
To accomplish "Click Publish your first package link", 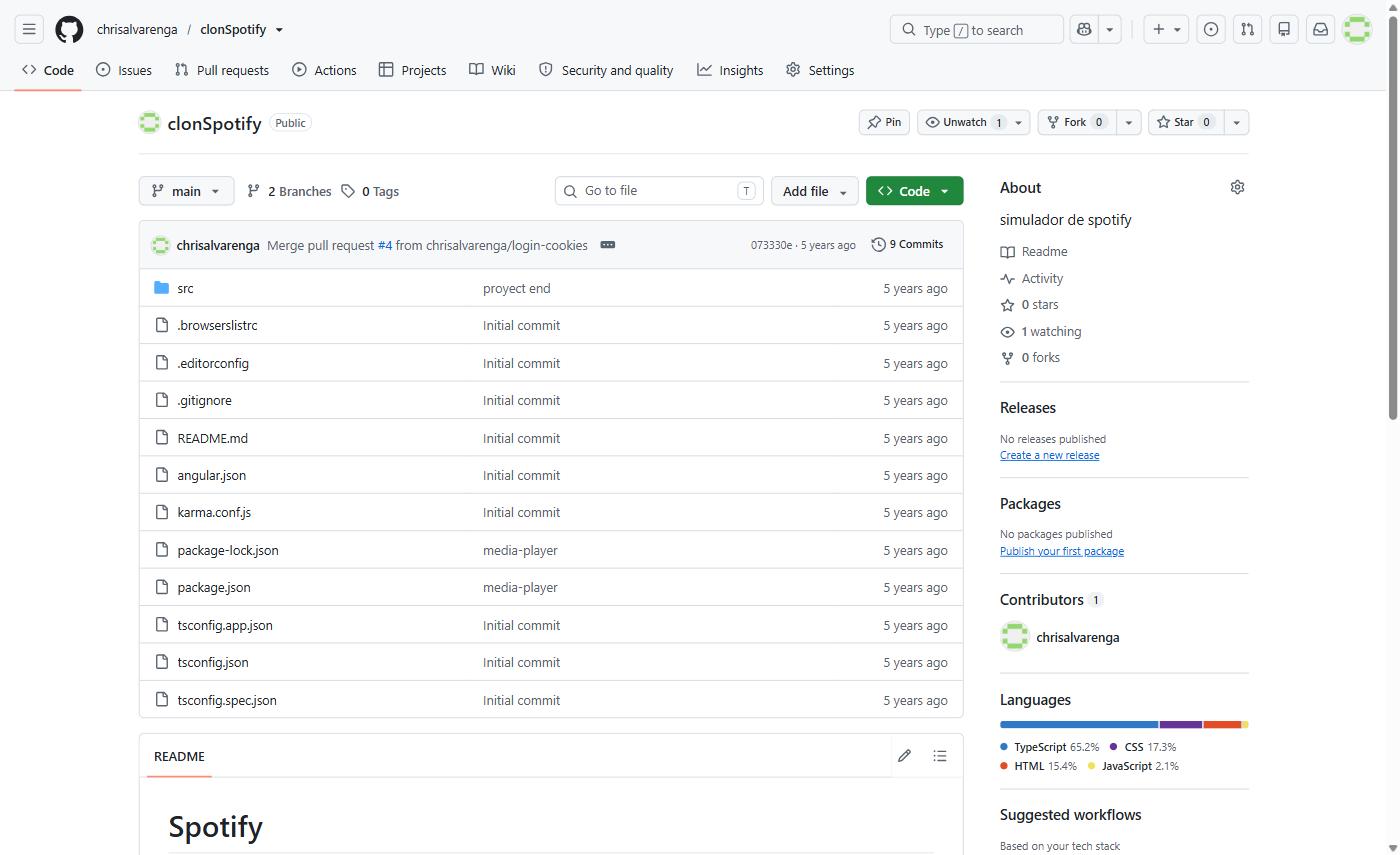I will [1062, 551].
